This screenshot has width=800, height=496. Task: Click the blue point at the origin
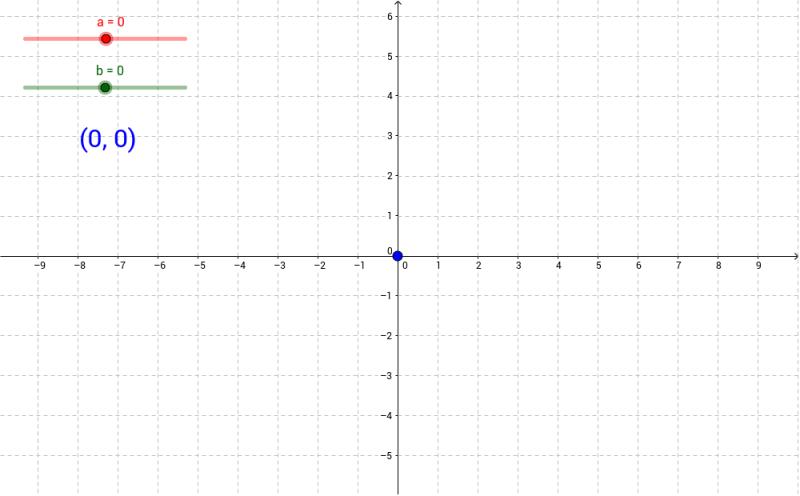pos(397,256)
